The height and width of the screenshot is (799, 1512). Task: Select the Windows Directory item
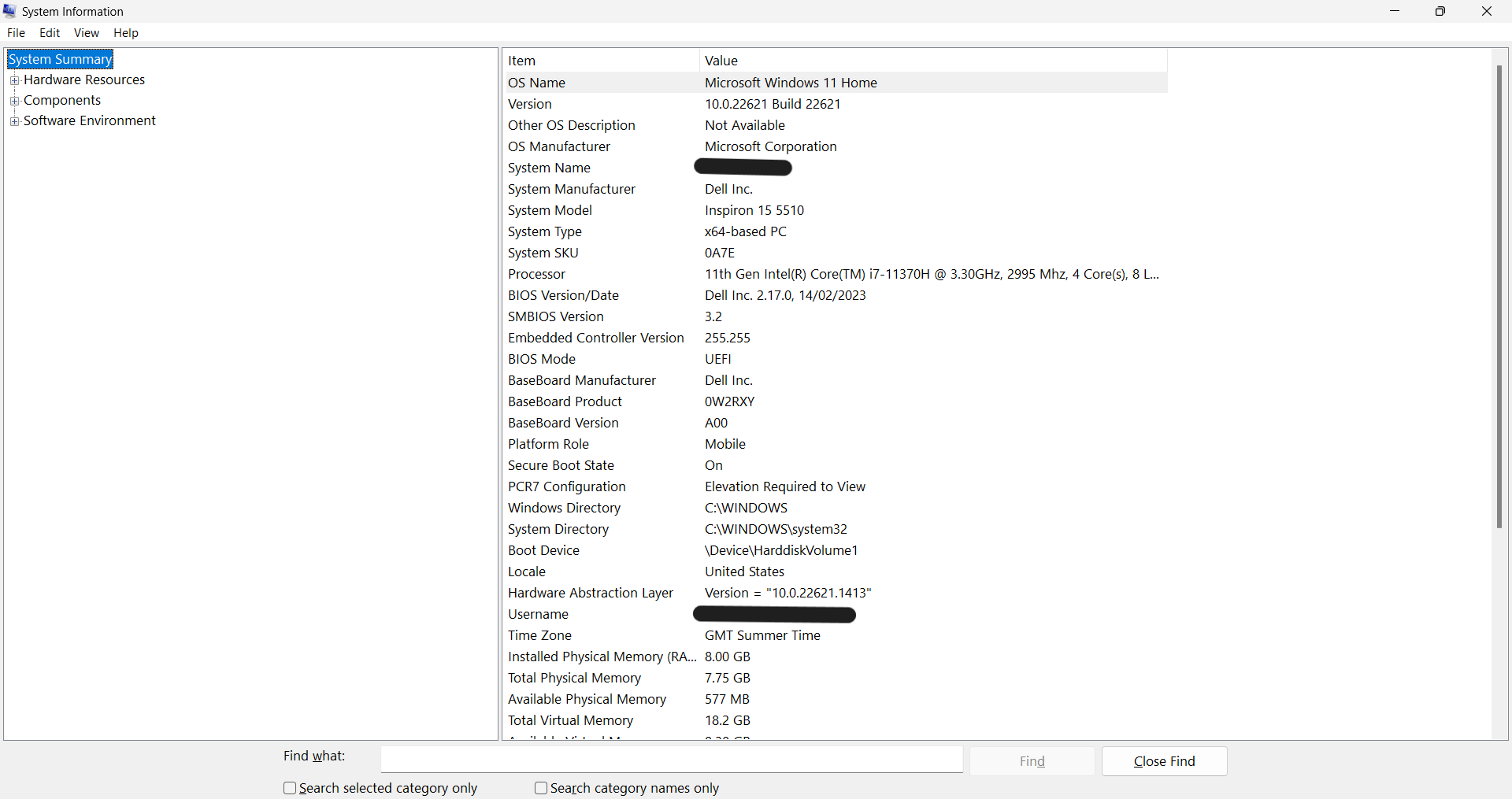pyautogui.click(x=564, y=508)
